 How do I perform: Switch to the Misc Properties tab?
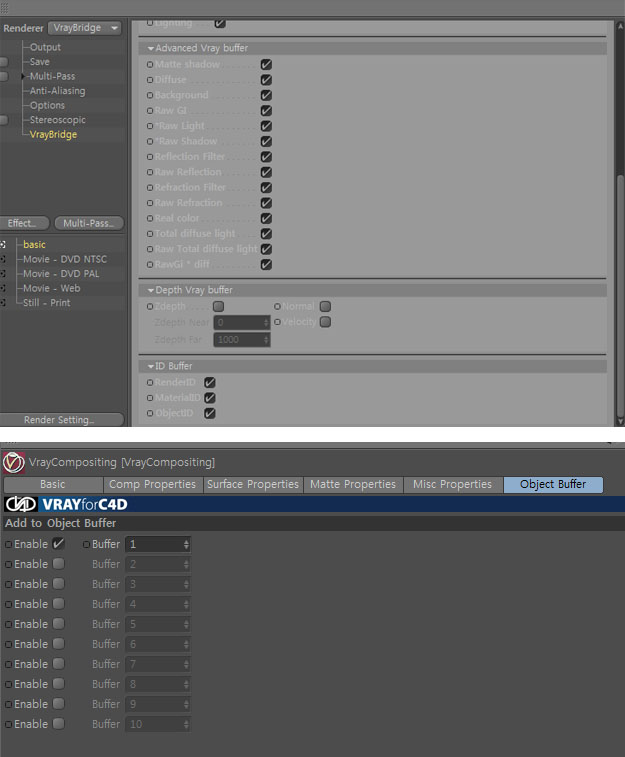point(452,484)
